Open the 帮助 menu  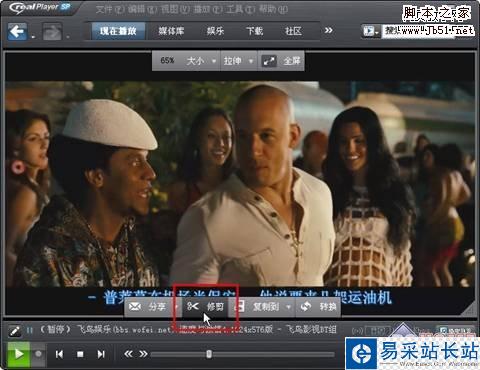[x=273, y=9]
